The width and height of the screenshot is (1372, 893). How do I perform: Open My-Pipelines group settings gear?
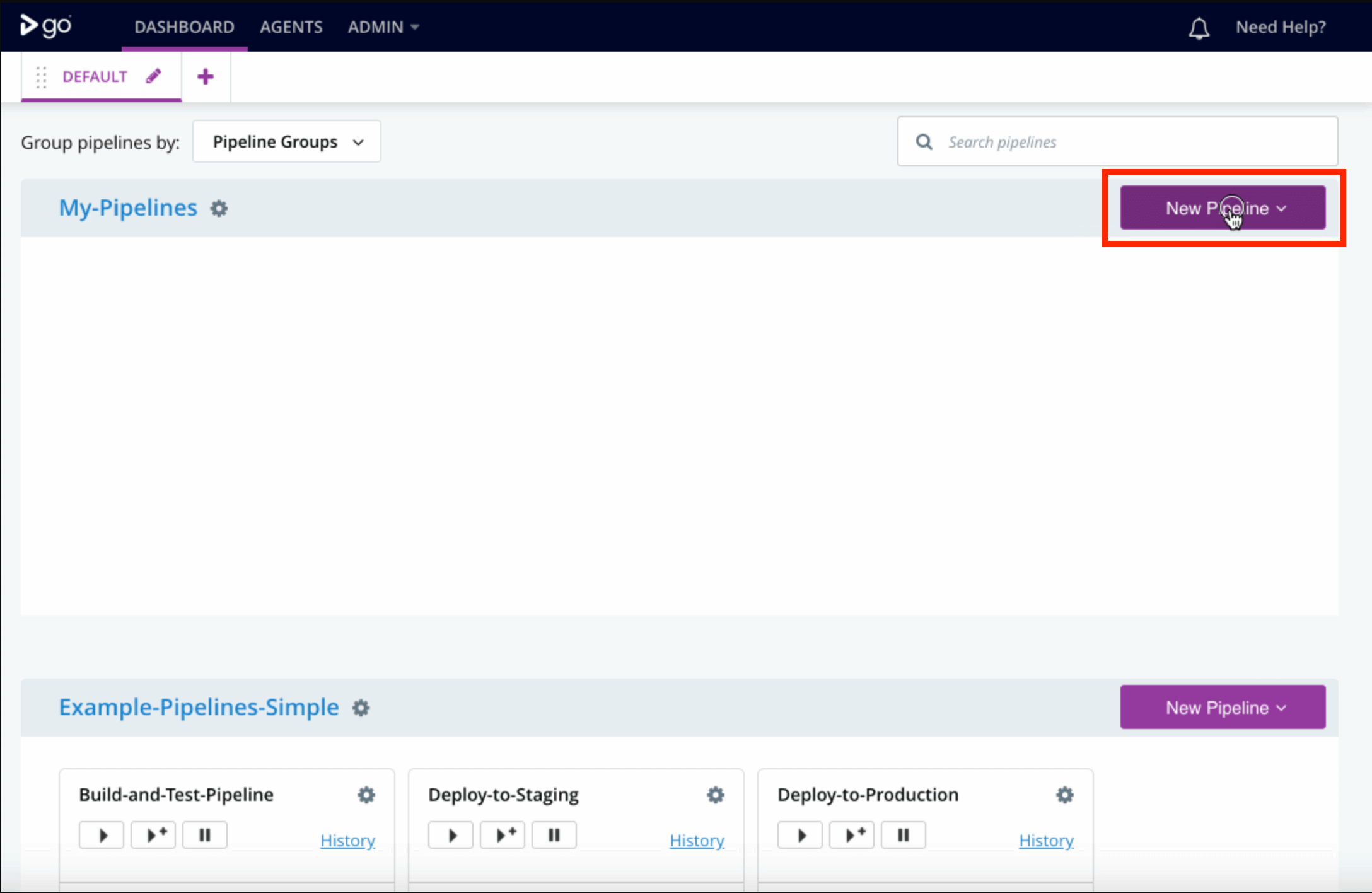[219, 208]
